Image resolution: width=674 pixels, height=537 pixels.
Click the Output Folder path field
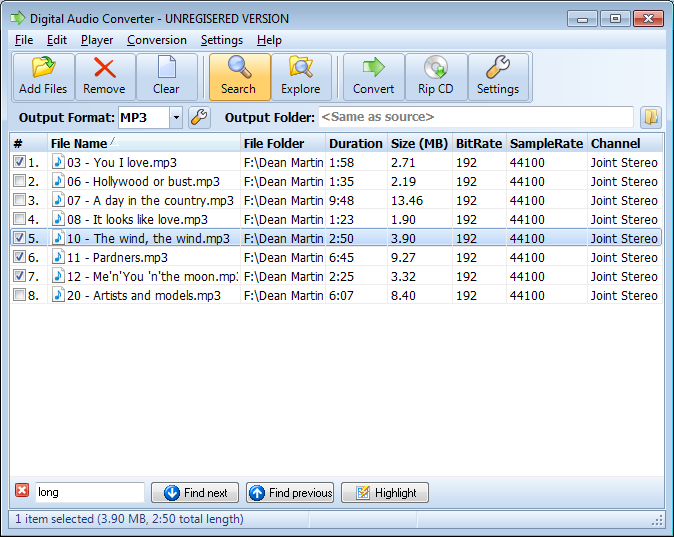pos(475,118)
